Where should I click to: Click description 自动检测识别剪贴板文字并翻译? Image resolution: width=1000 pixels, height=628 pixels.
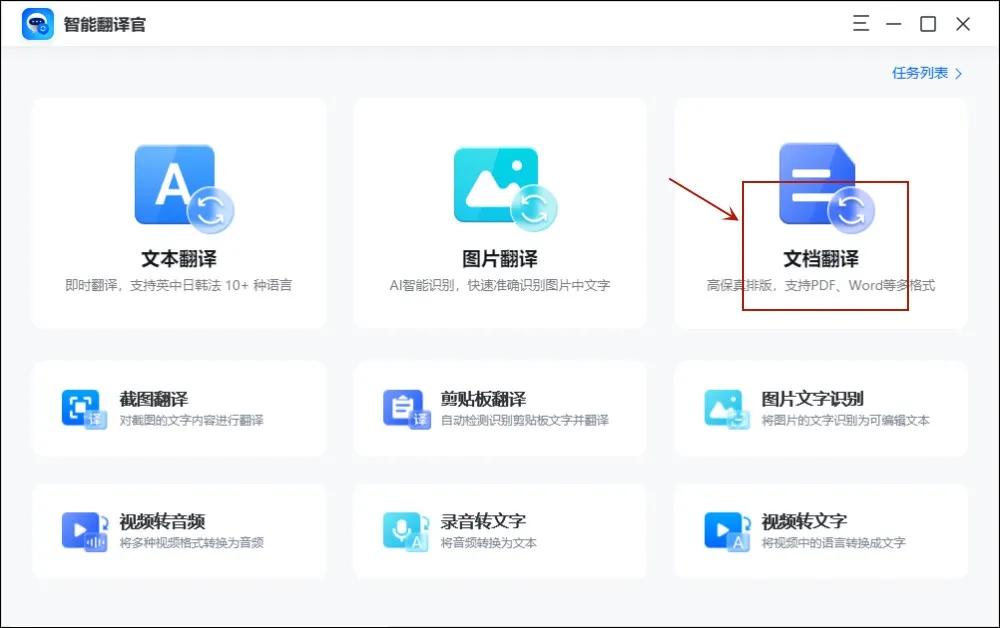click(x=524, y=420)
